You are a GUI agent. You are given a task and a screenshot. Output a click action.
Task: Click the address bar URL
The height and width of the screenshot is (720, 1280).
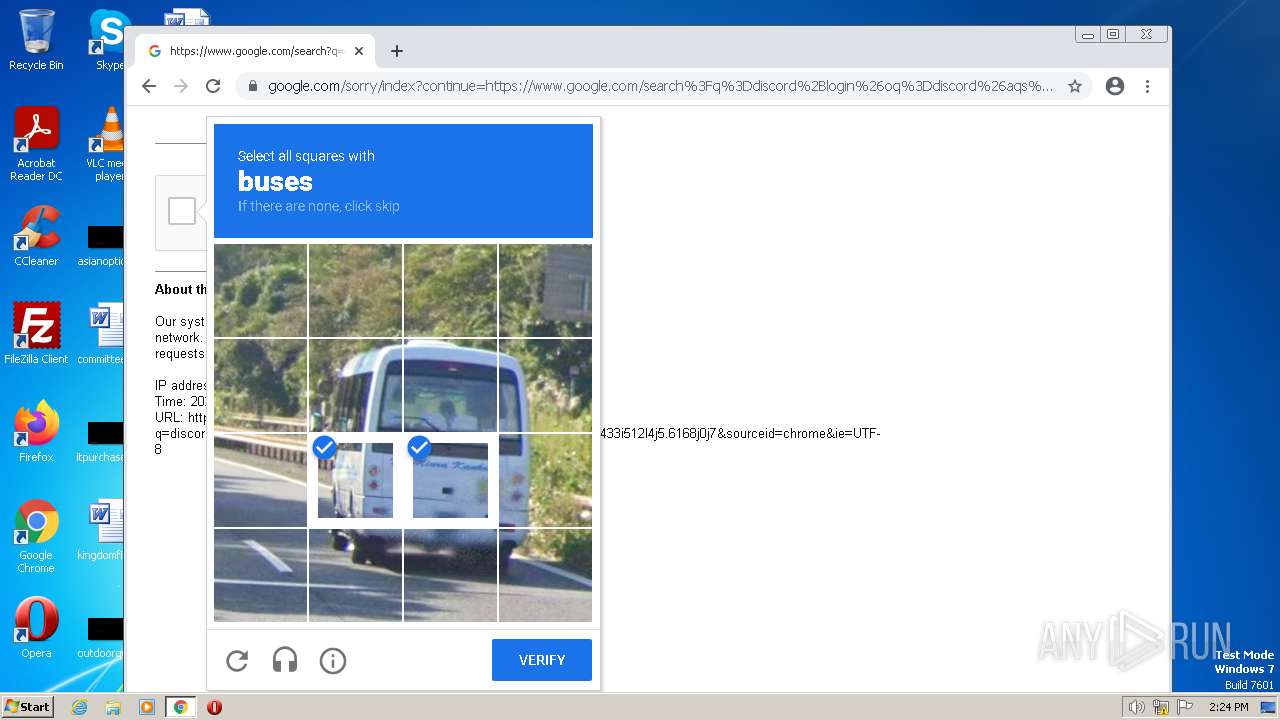pyautogui.click(x=660, y=86)
